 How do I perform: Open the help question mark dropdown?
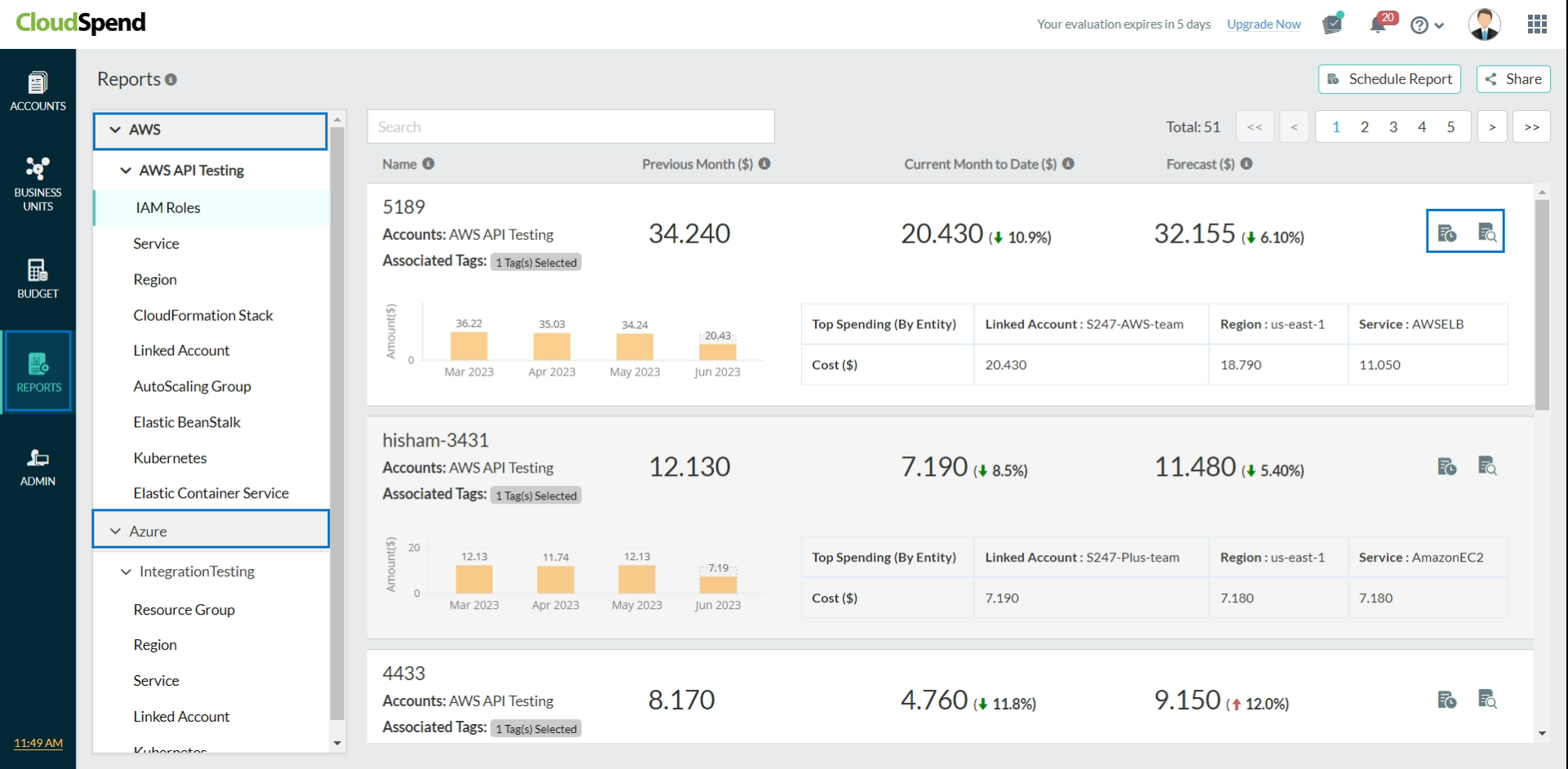point(1427,25)
